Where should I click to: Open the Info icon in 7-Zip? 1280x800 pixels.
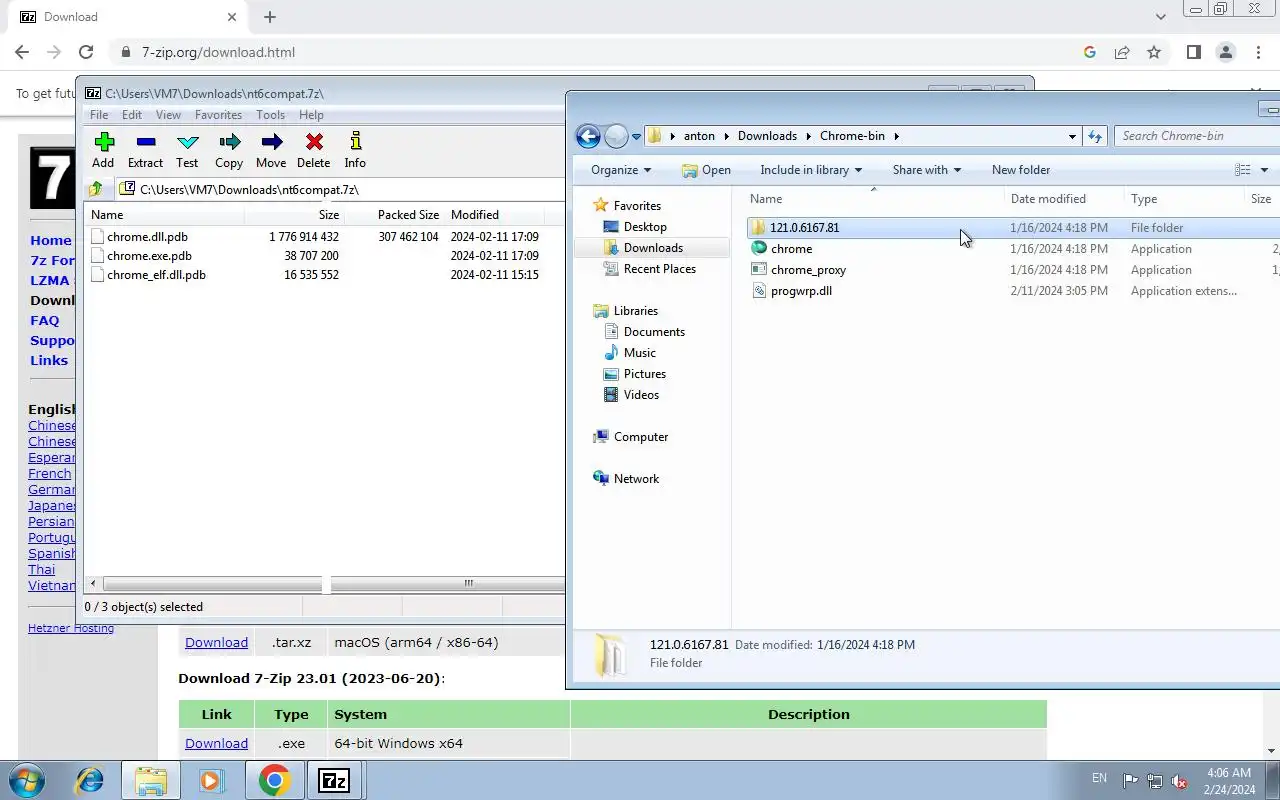[x=355, y=142]
